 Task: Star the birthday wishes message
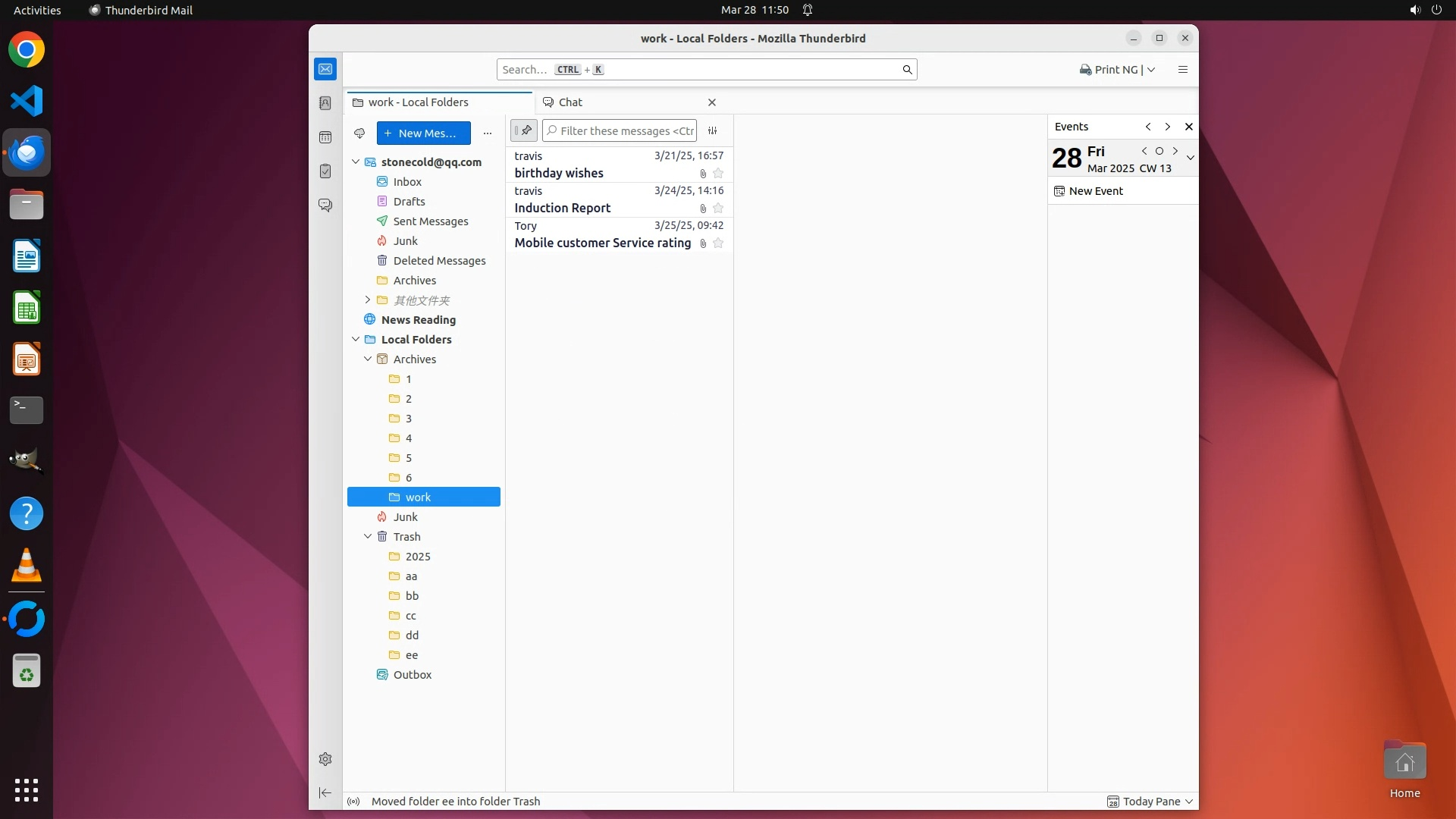coord(718,173)
